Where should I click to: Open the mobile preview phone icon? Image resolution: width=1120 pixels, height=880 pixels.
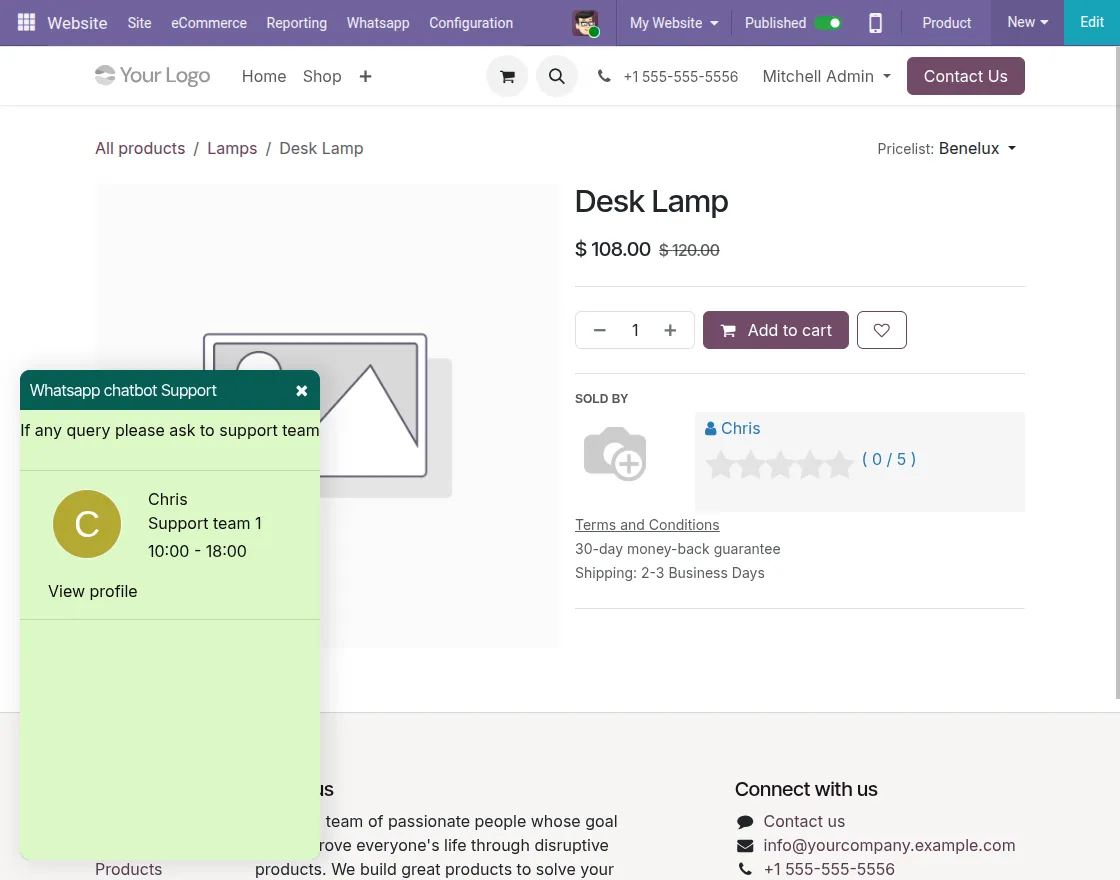875,23
